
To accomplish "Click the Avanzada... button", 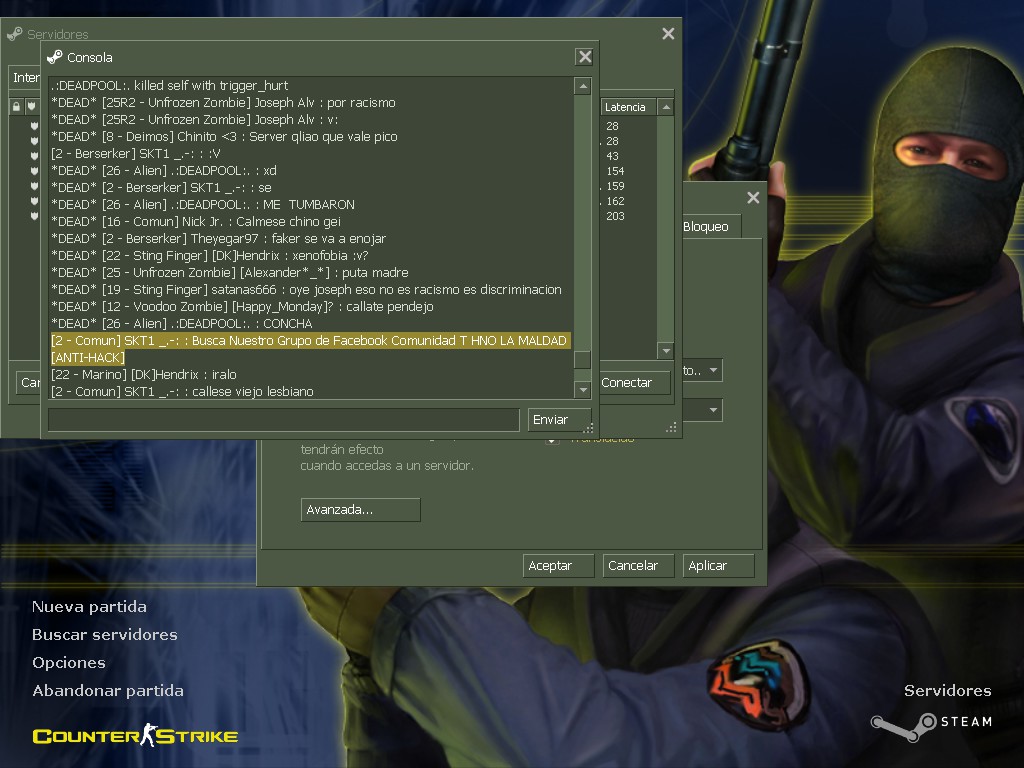I will 360,509.
